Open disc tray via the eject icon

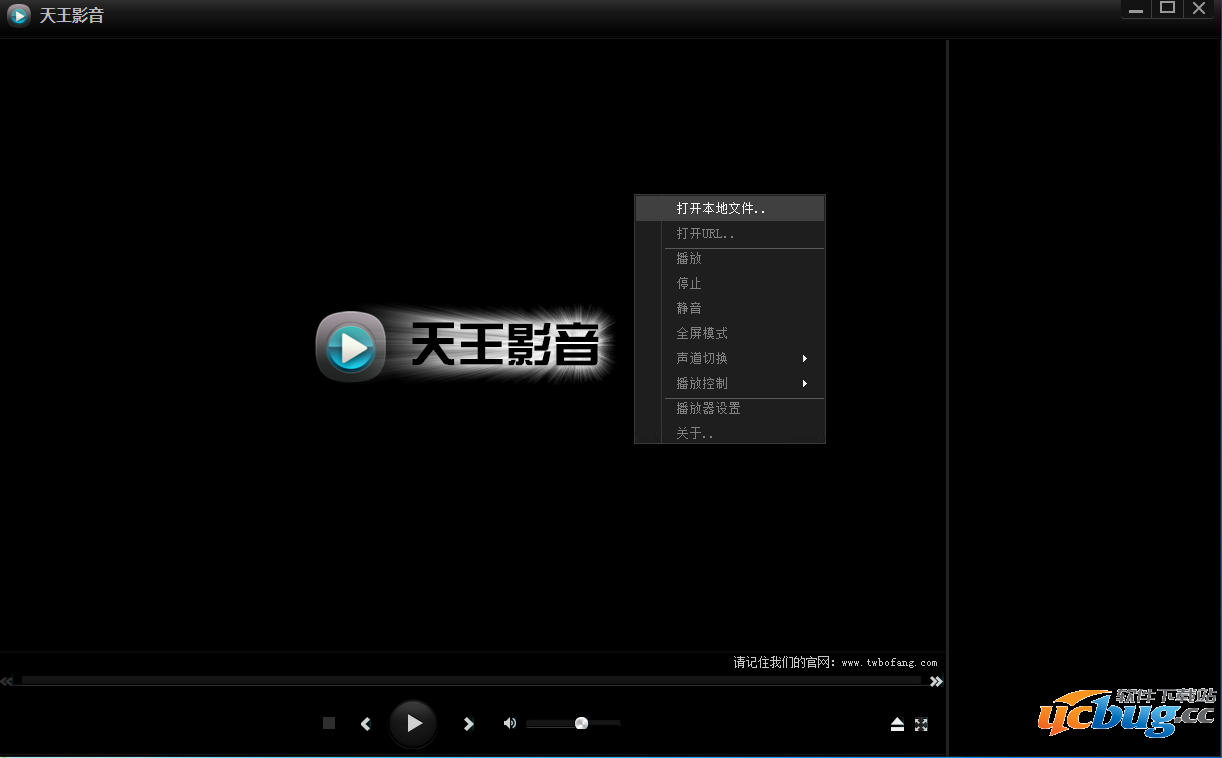pos(897,724)
